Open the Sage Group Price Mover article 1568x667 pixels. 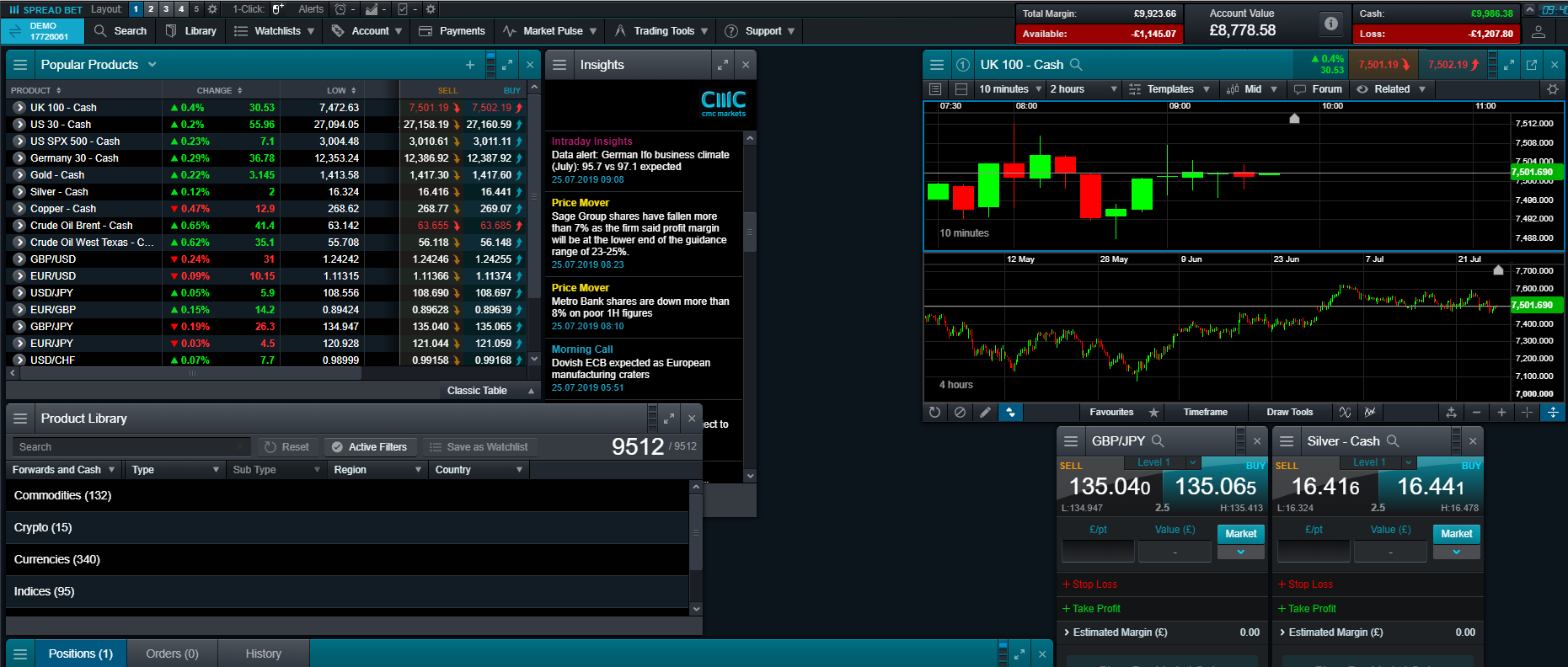[644, 234]
